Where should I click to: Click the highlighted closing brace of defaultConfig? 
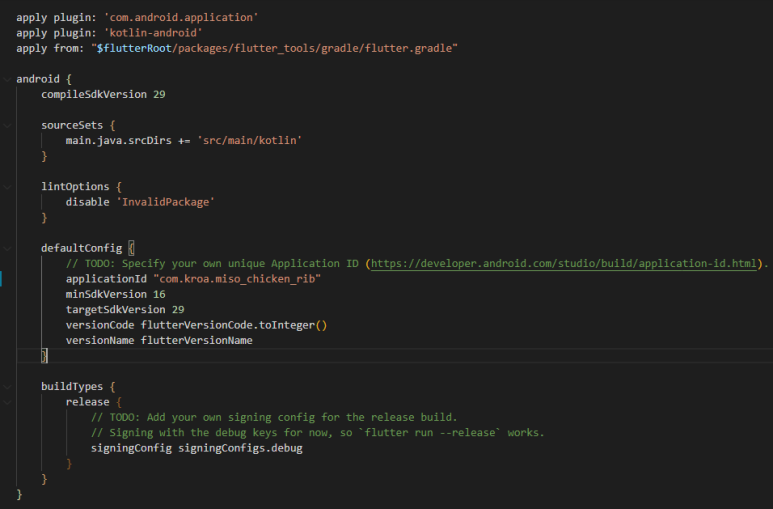pyautogui.click(x=44, y=356)
